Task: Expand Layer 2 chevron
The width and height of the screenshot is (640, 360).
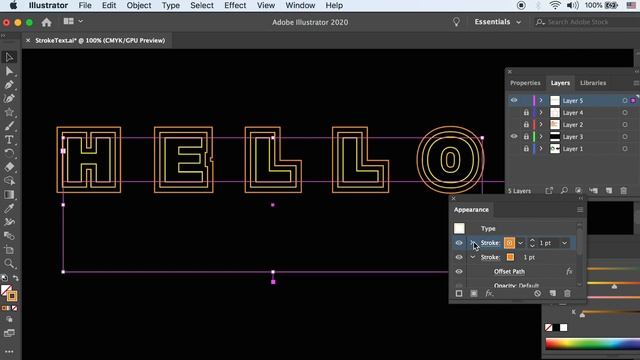Action: (x=541, y=124)
